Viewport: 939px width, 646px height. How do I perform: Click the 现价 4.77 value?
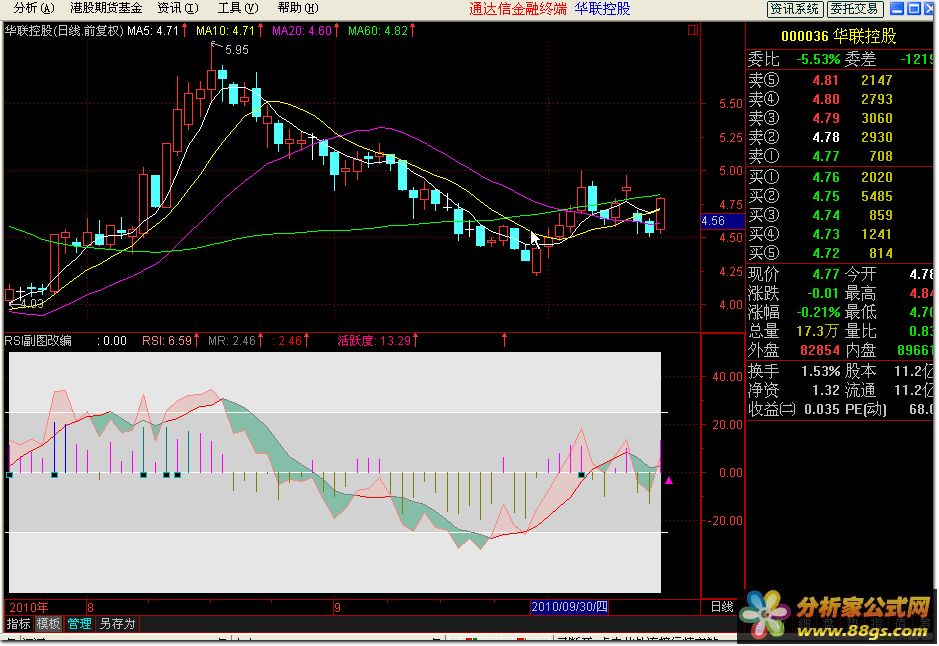[x=826, y=274]
